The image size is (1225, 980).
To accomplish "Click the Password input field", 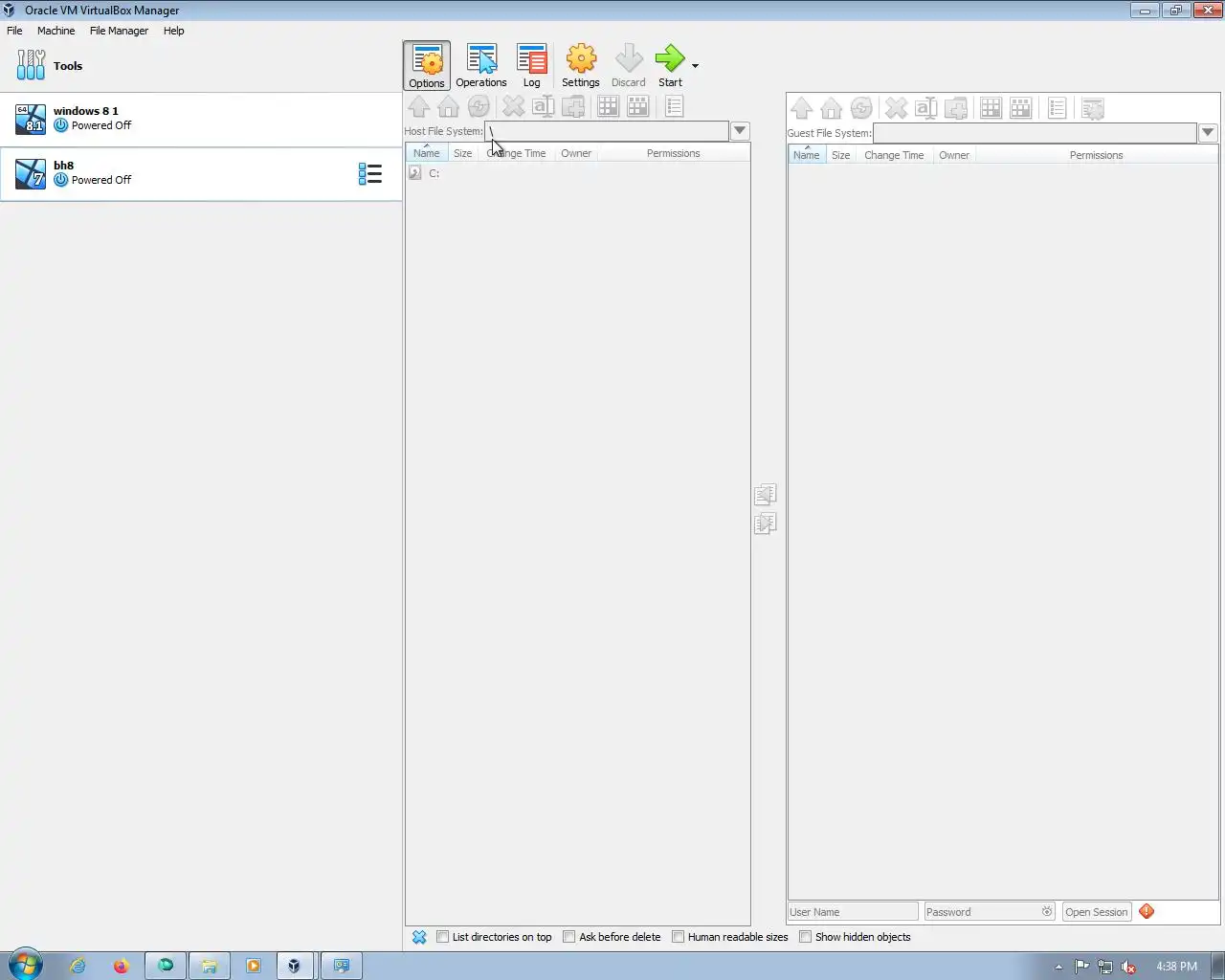I will 990,912.
